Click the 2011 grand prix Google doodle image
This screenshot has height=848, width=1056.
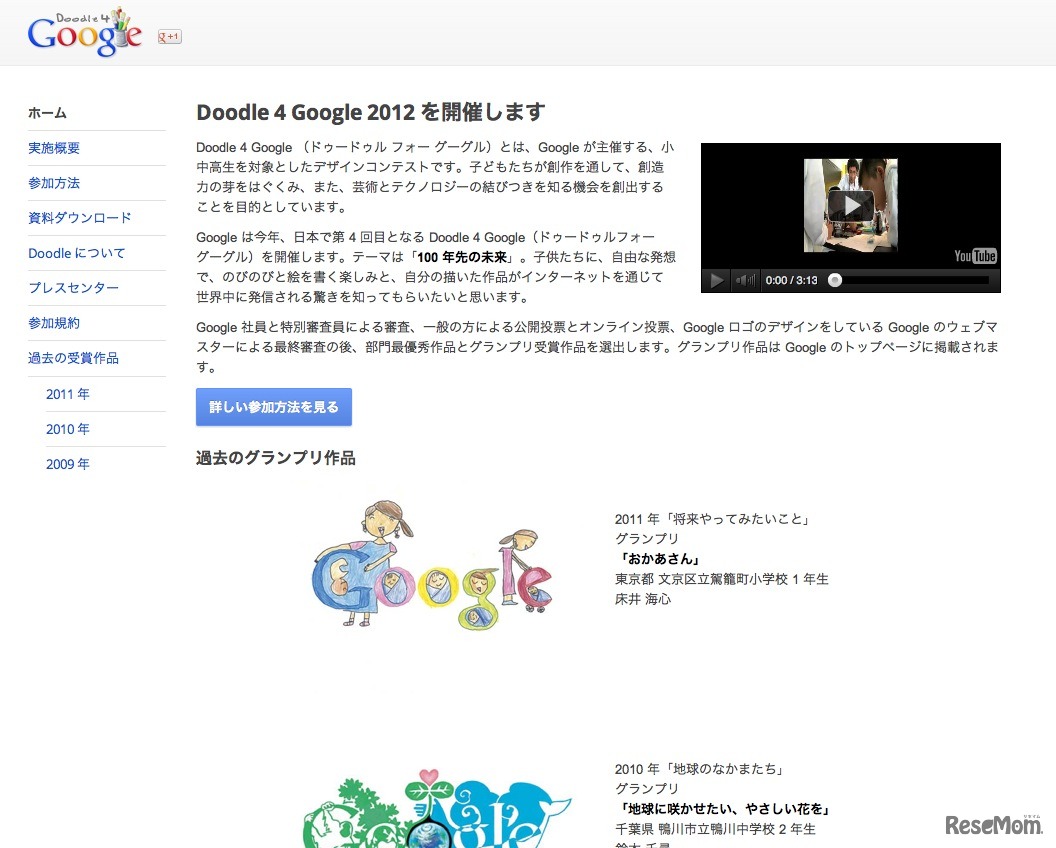pyautogui.click(x=432, y=565)
